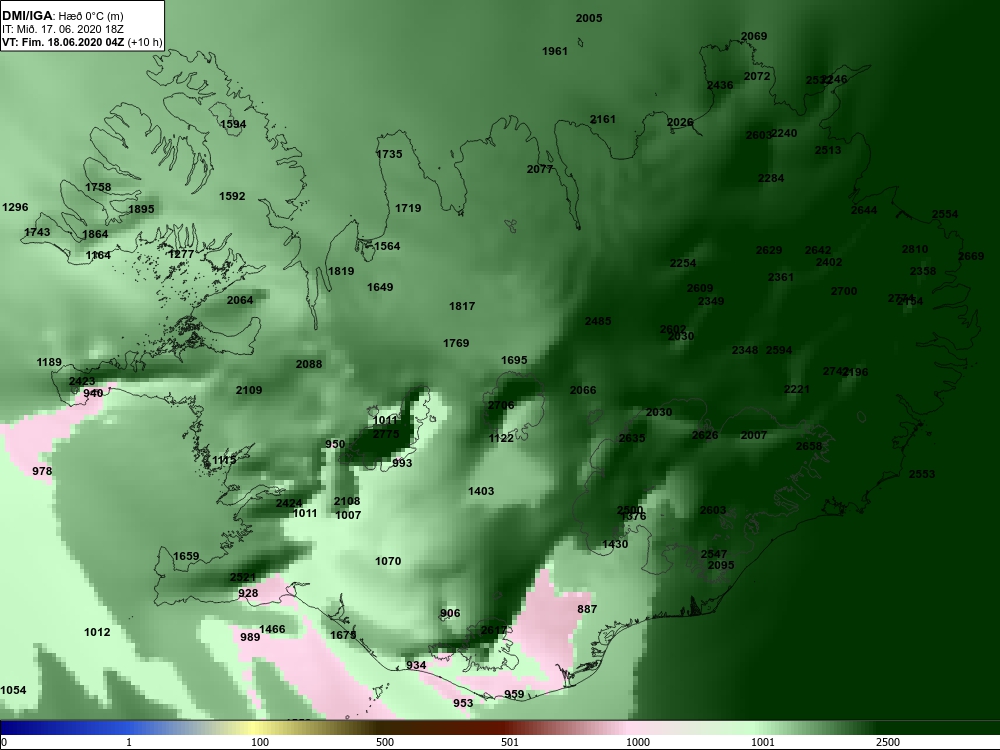Image resolution: width=1000 pixels, height=750 pixels.
Task: Click the 2553 value off the east coast
Action: [922, 474]
